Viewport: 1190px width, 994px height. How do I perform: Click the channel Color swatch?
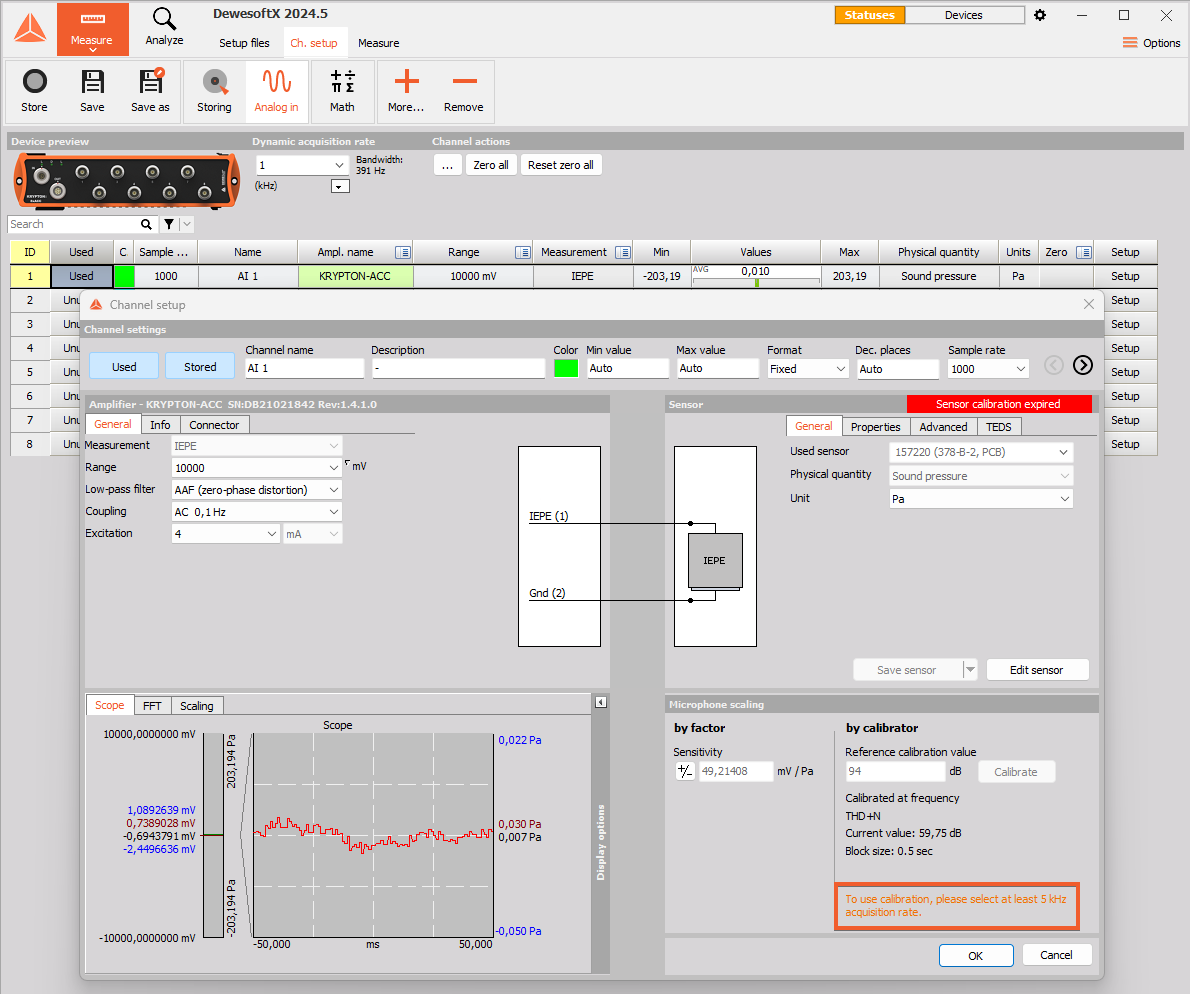pos(566,369)
